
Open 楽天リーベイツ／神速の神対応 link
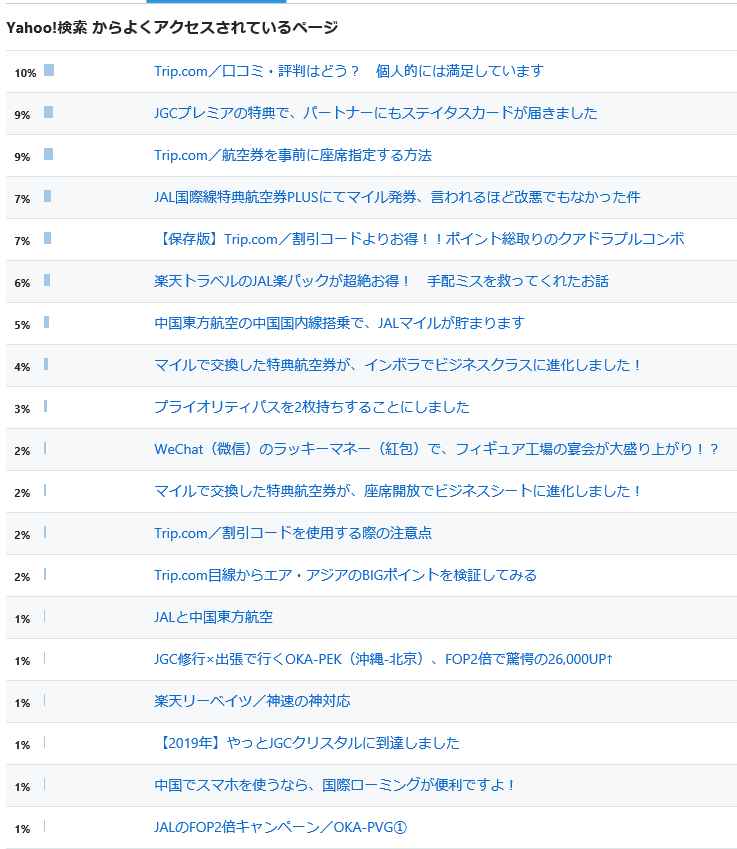coord(252,701)
